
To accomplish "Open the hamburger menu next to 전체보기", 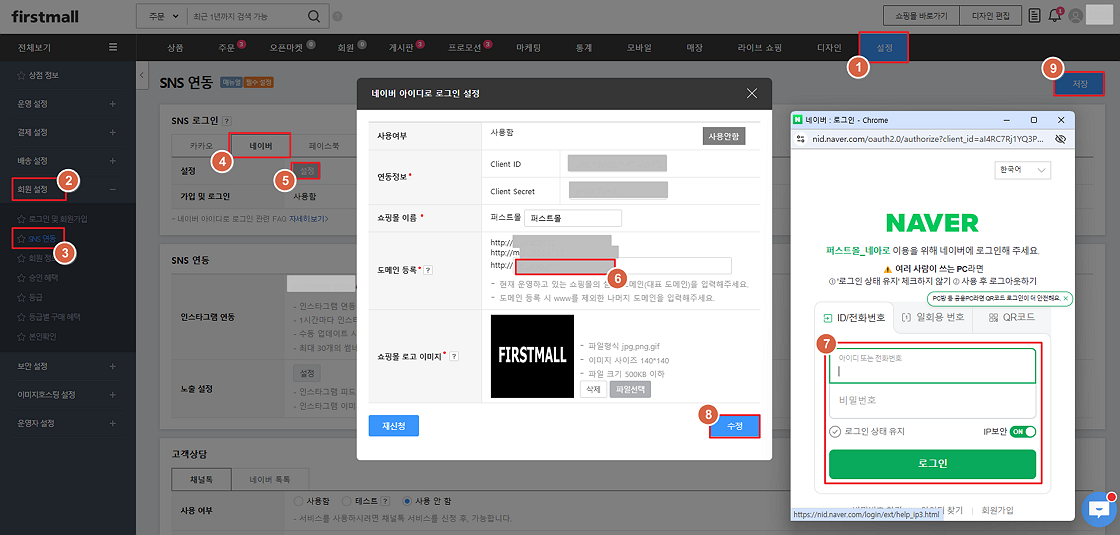I will 113,48.
